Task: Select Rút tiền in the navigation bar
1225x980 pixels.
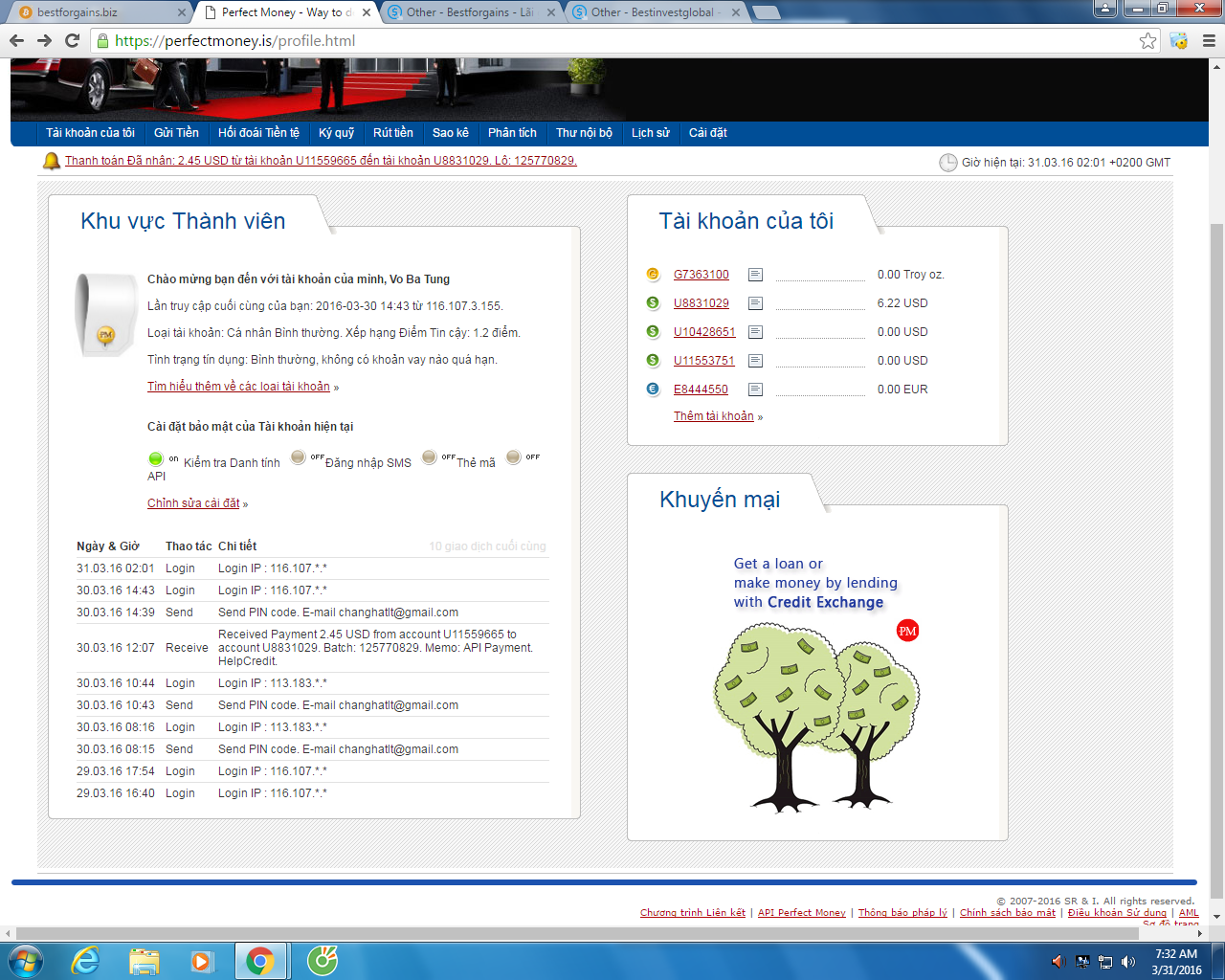Action: point(393,133)
